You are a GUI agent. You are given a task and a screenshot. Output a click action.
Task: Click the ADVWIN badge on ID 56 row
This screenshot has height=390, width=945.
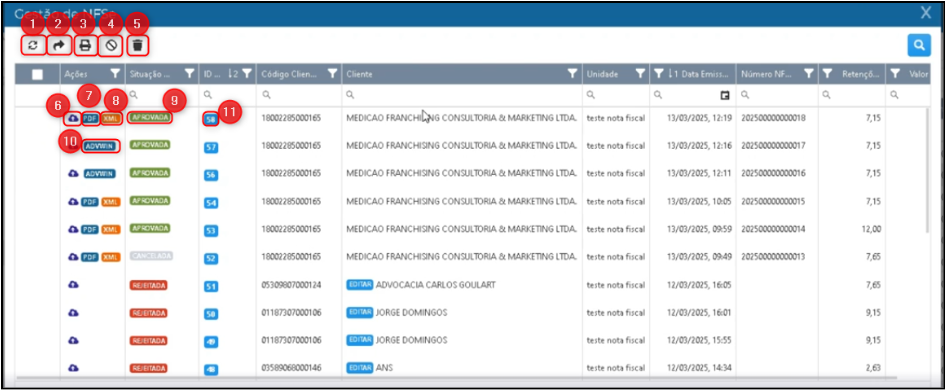pos(99,174)
